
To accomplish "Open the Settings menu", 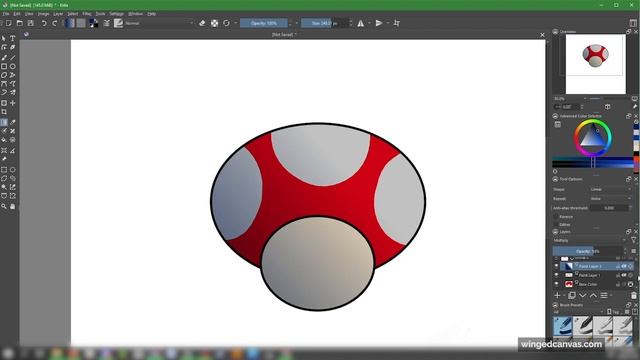I will [116, 14].
